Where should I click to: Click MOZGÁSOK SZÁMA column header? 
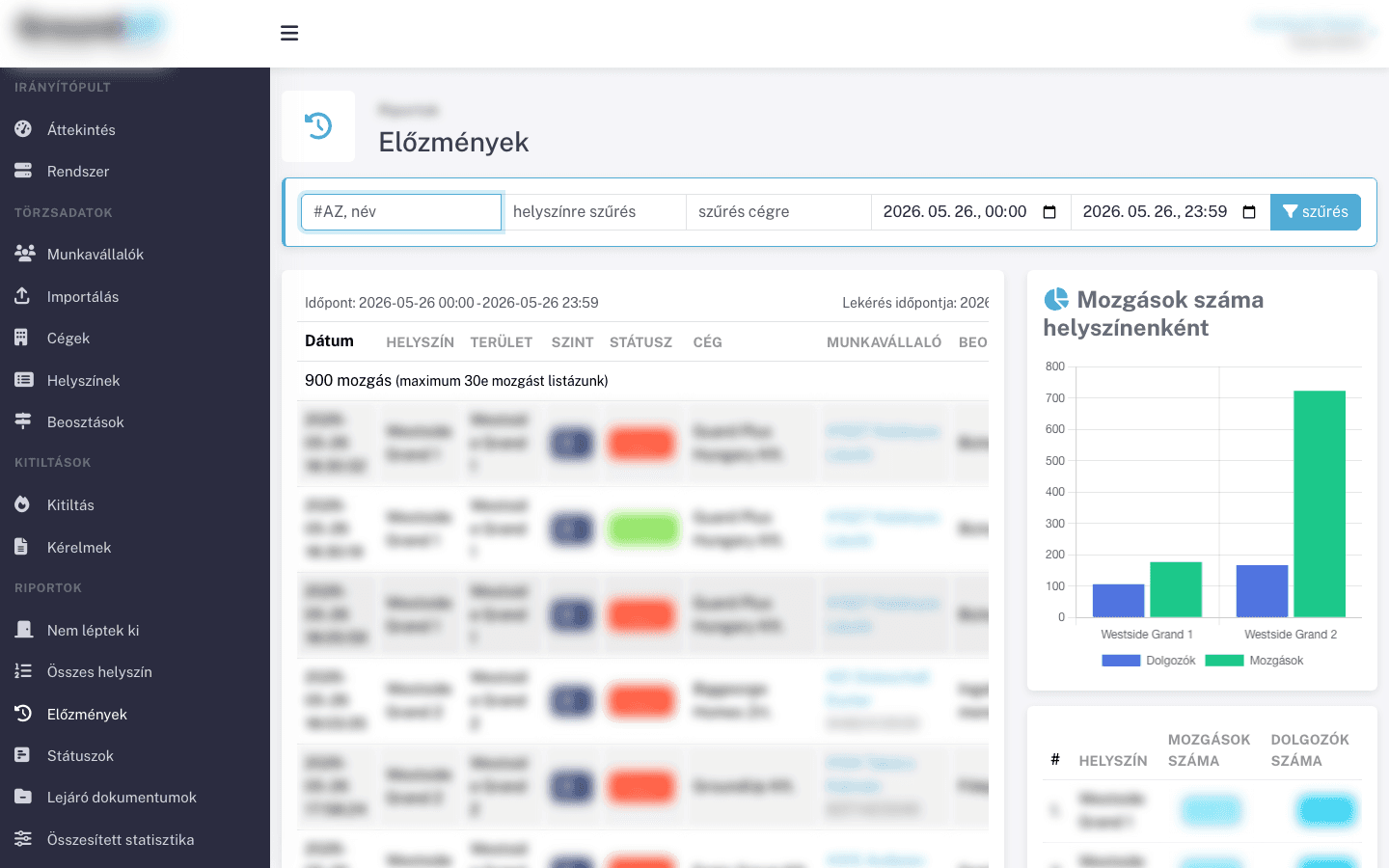tap(1209, 749)
